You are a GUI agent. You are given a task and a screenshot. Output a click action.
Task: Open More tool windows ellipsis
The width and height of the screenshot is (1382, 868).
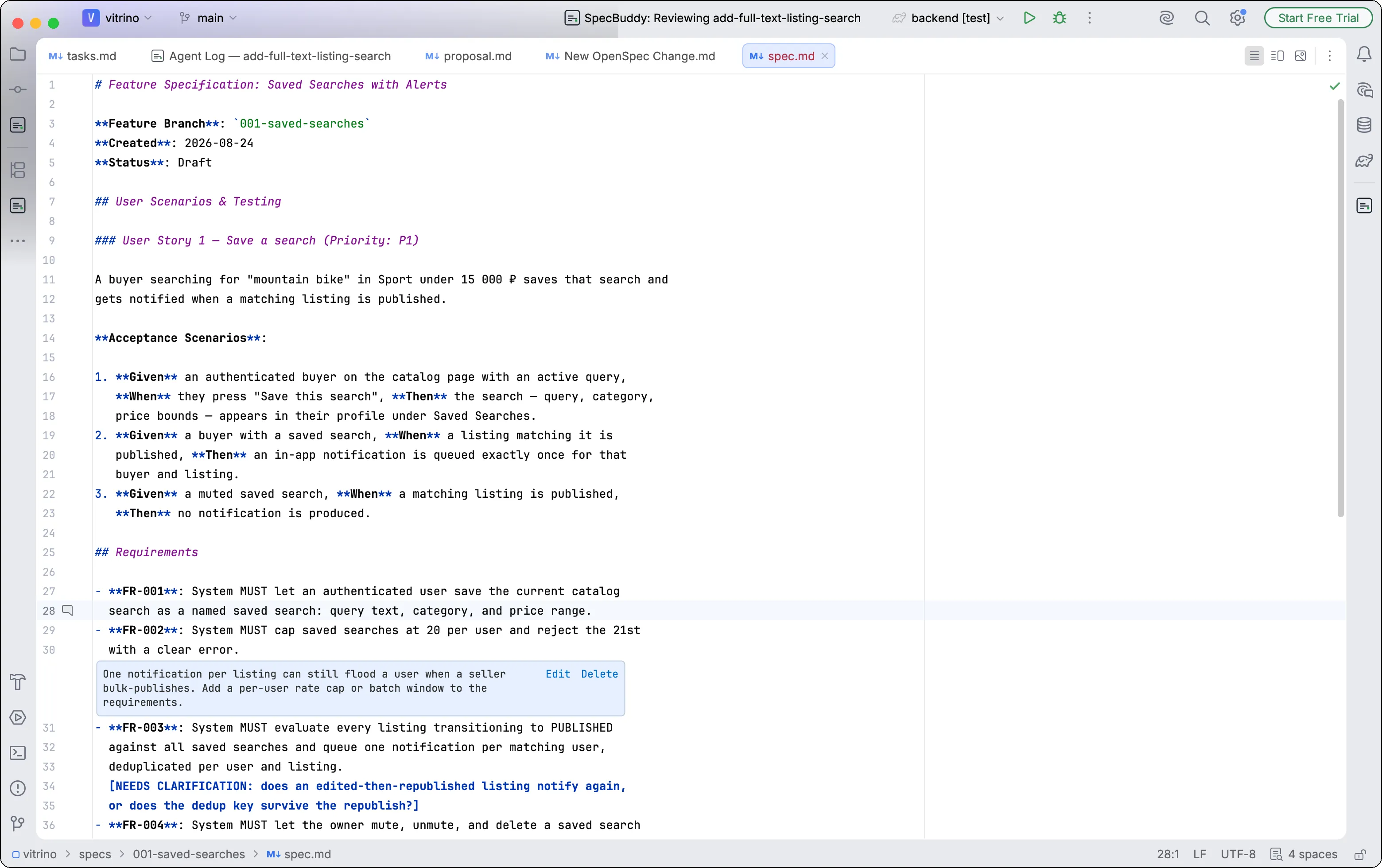[18, 241]
